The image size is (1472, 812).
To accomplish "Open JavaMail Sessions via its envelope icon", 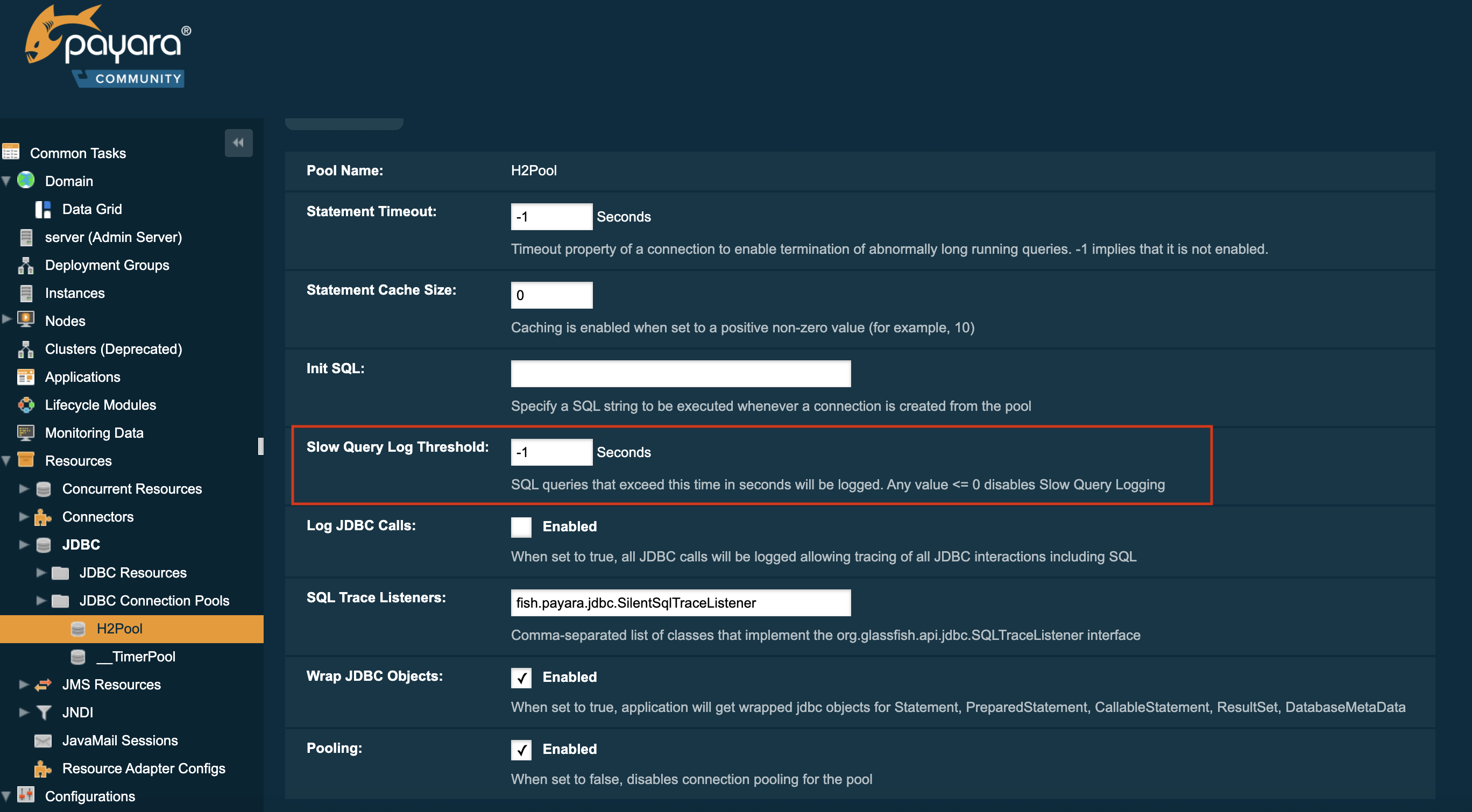I will coord(44,740).
